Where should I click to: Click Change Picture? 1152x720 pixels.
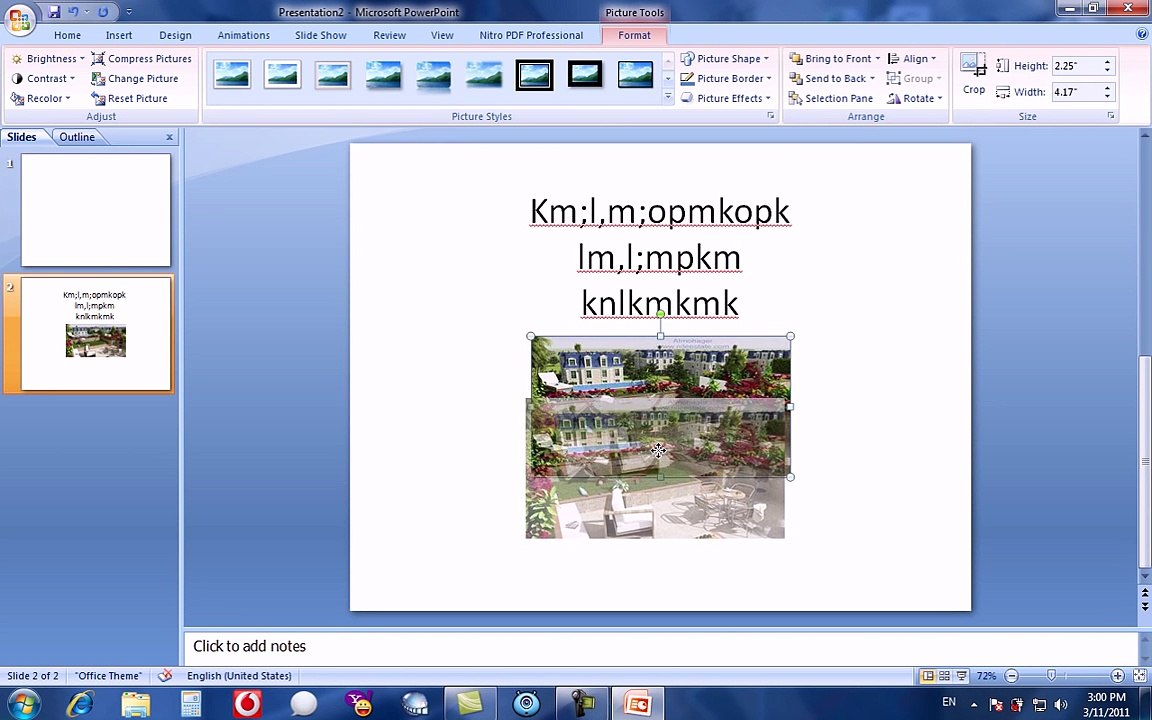tap(134, 79)
